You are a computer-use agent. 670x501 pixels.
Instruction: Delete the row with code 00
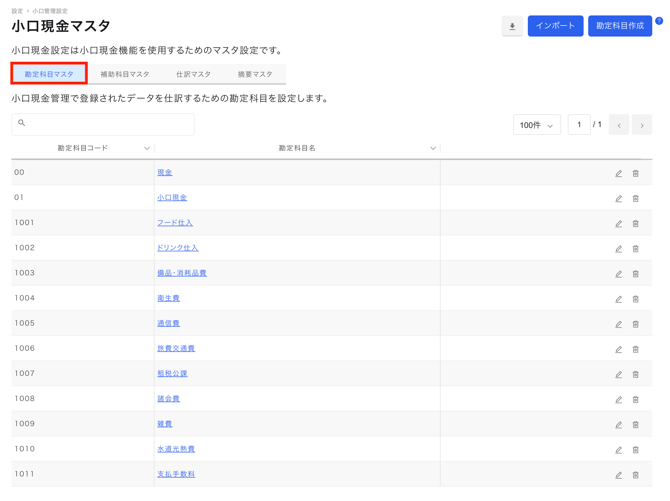pos(635,174)
